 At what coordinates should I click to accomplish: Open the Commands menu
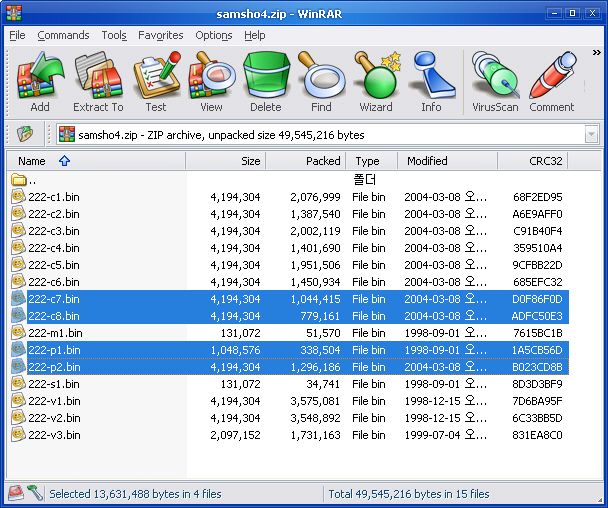pyautogui.click(x=63, y=35)
